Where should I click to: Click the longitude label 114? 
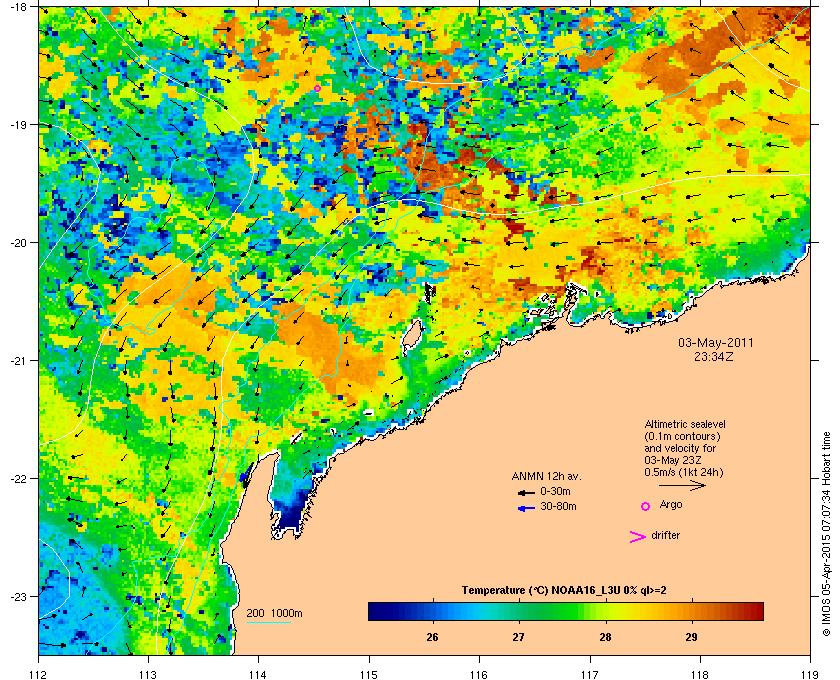258,674
